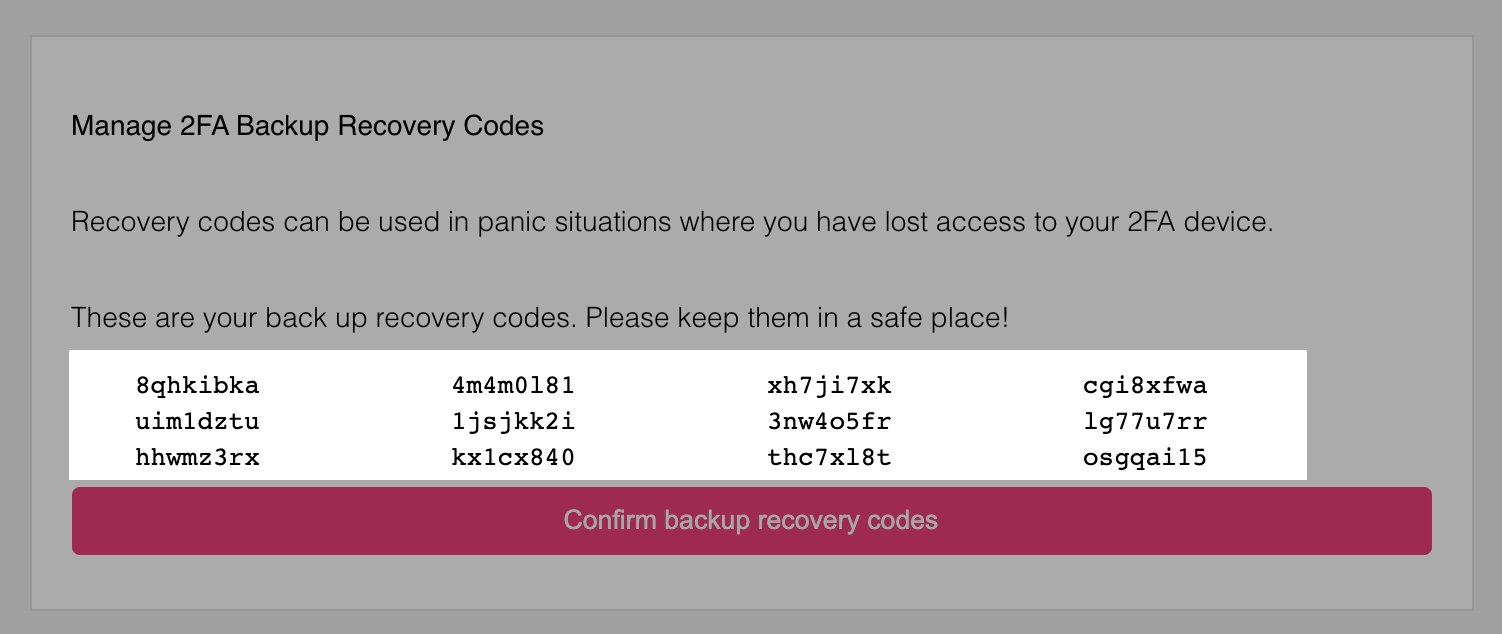Select the recovery code ending in 77u7rr
This screenshot has height=634, width=1502.
[1145, 422]
